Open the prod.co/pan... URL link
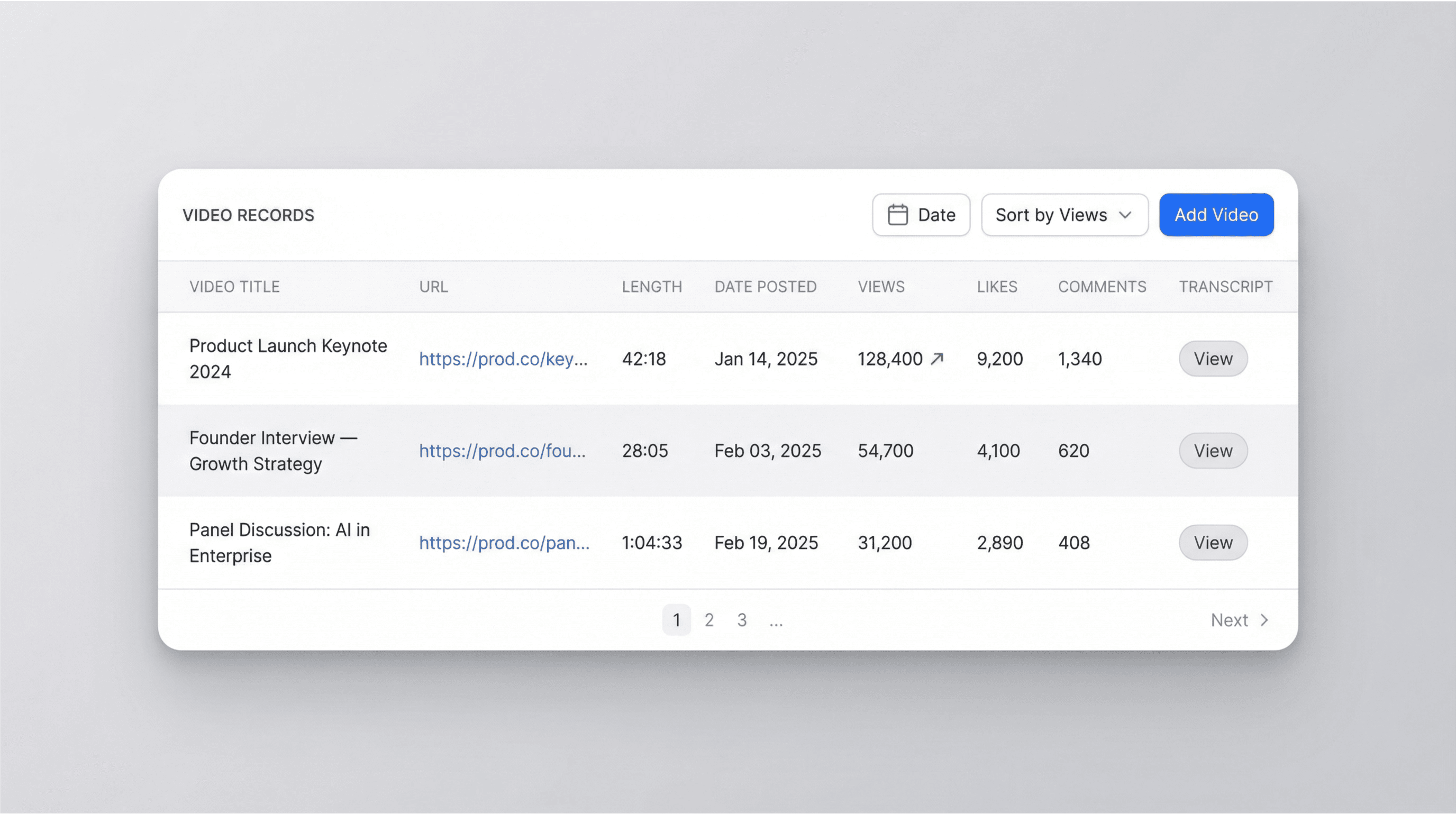The height and width of the screenshot is (814, 1456). [504, 543]
